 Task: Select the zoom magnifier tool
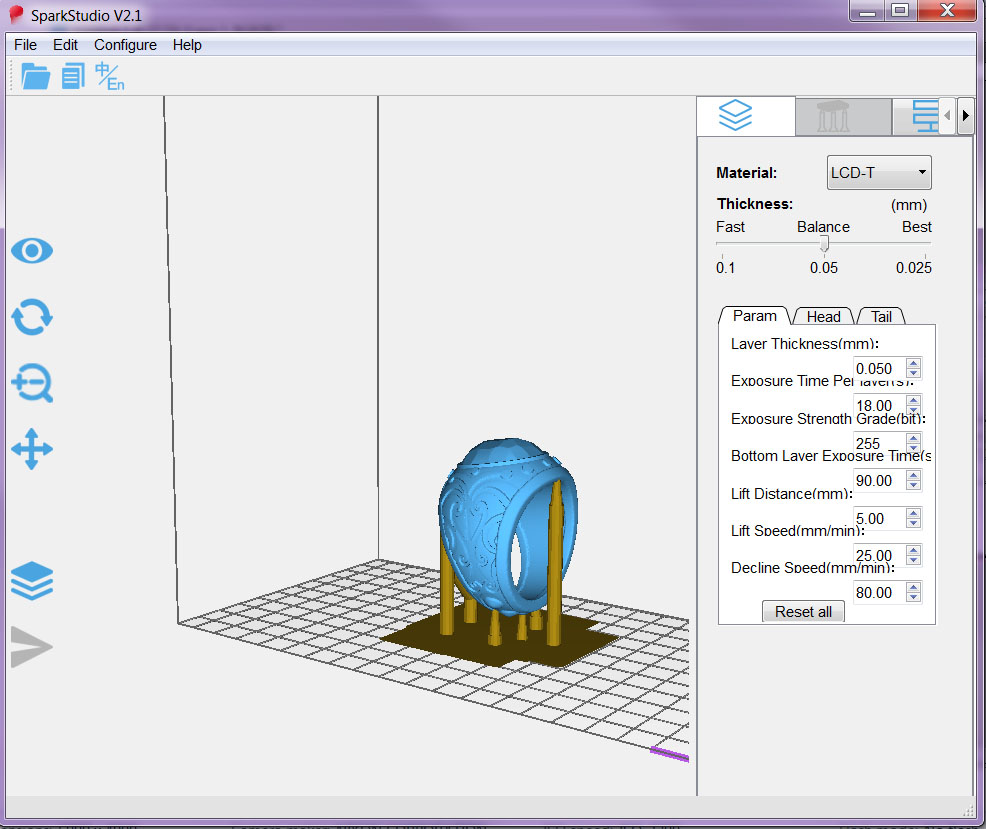(x=32, y=382)
